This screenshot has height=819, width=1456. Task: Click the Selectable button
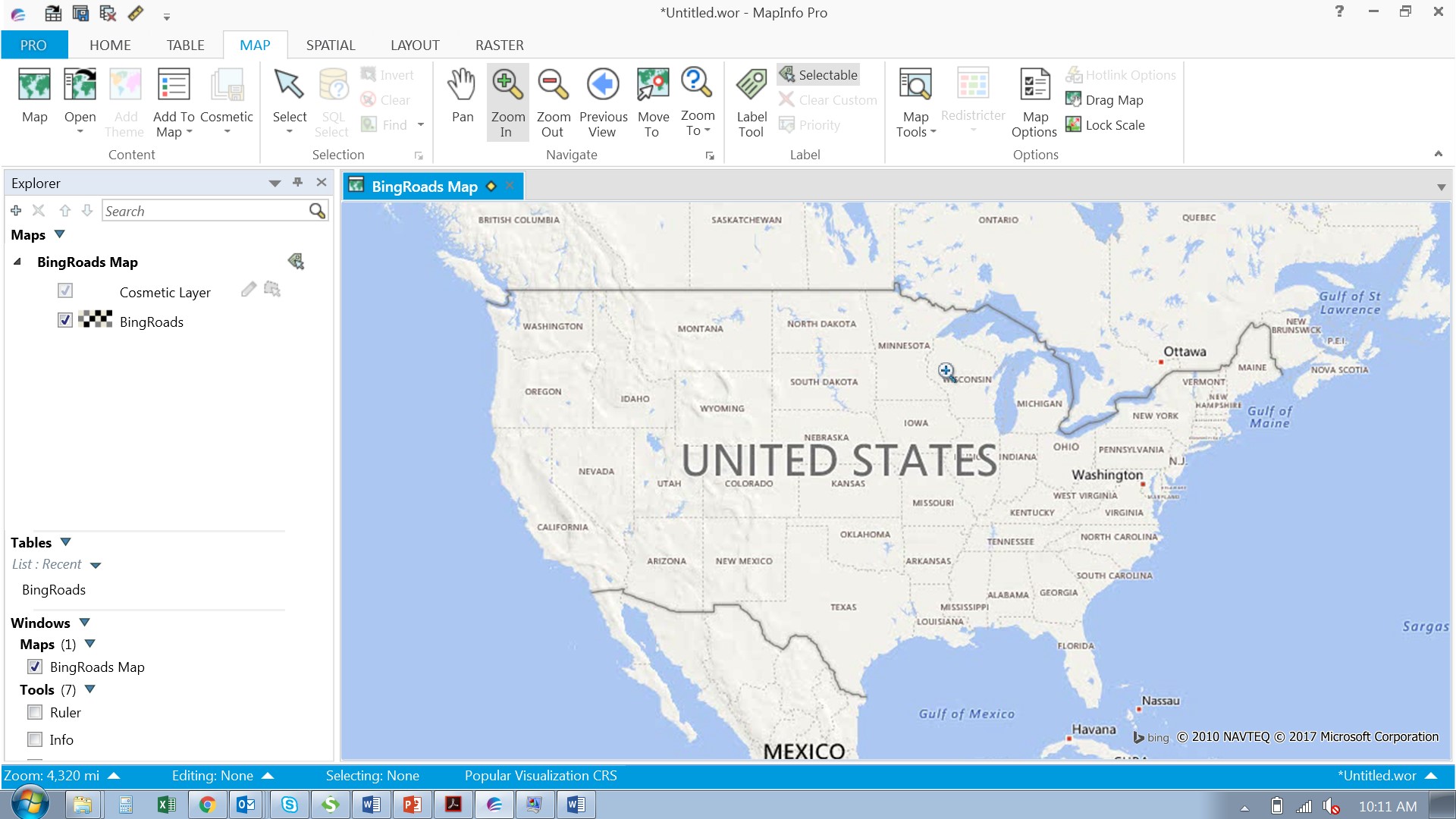[x=819, y=74]
